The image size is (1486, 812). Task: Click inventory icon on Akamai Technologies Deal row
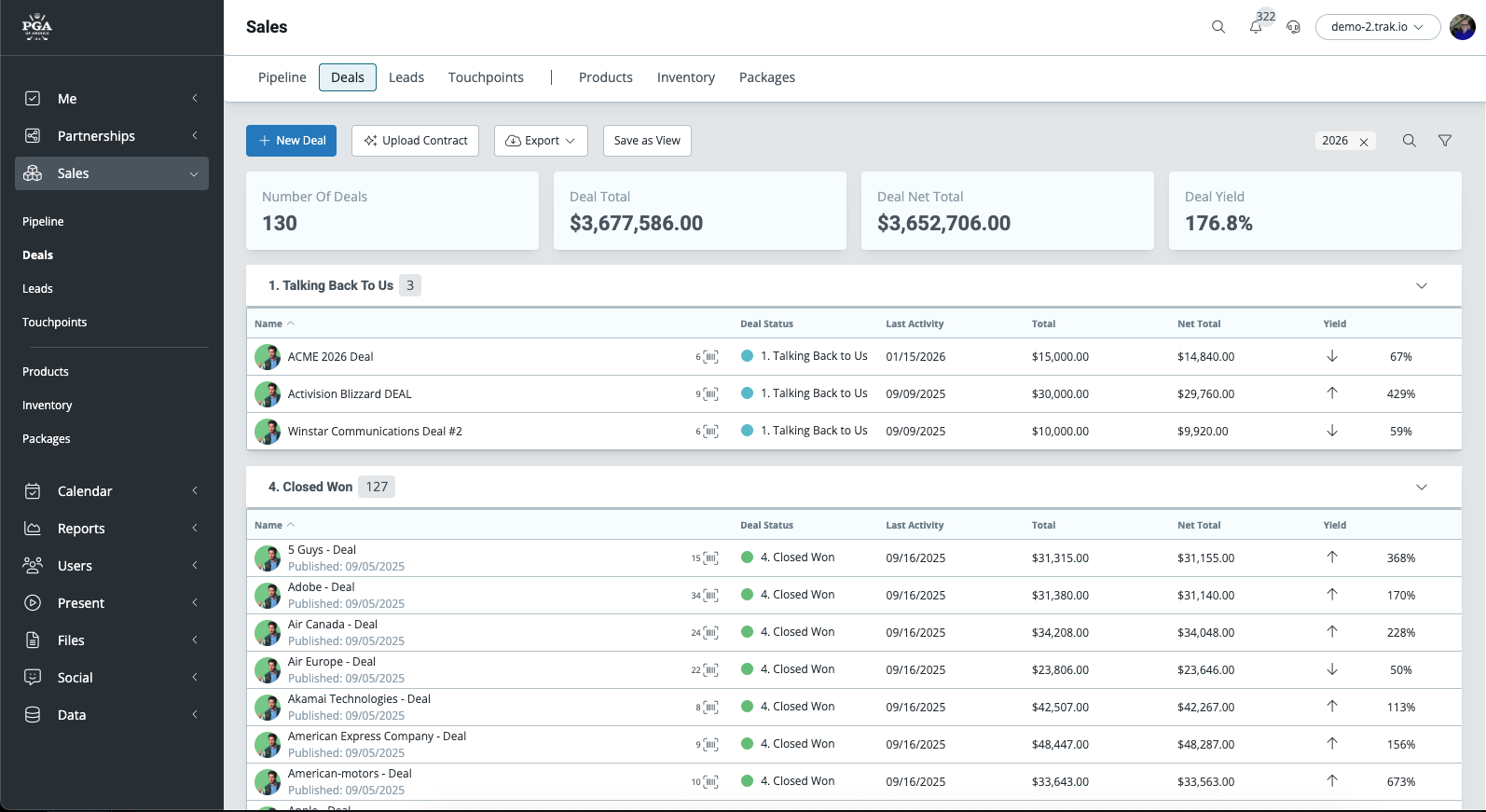point(710,708)
